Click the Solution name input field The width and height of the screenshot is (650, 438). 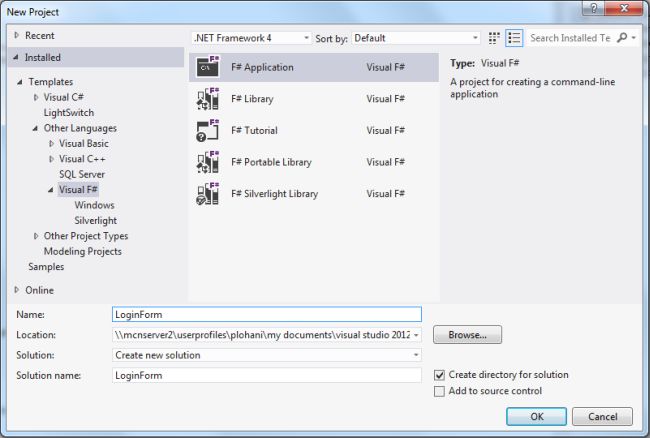click(267, 375)
